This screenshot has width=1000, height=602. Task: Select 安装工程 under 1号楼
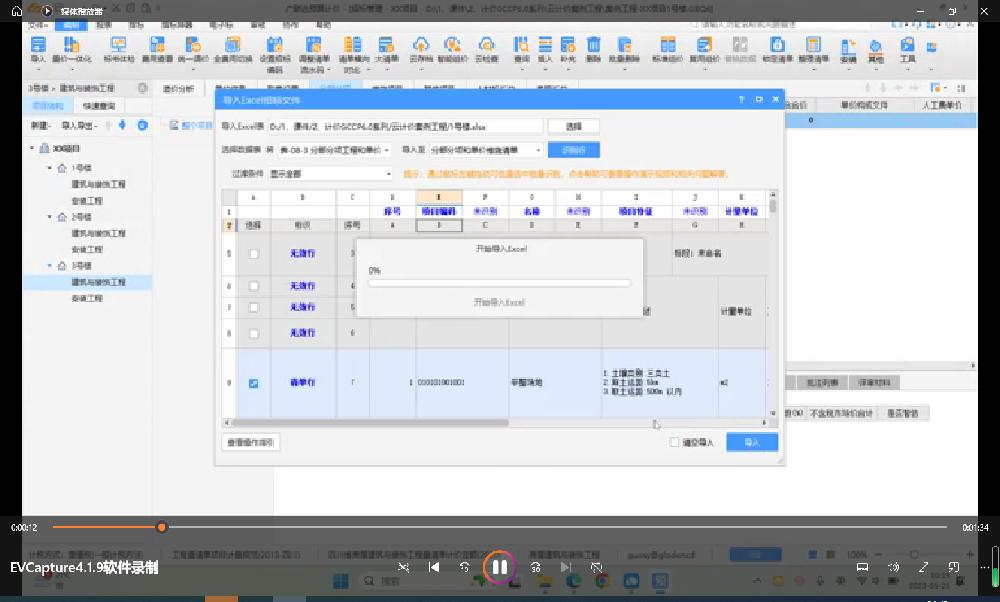point(87,201)
